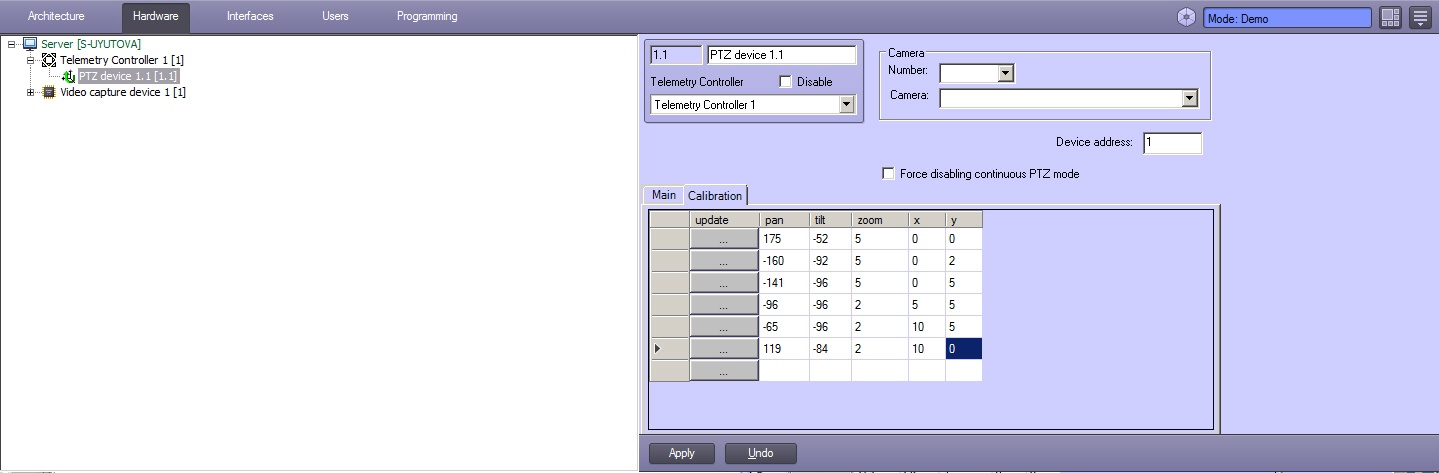Switch to the Main tab
The height and width of the screenshot is (473, 1439).
point(664,195)
